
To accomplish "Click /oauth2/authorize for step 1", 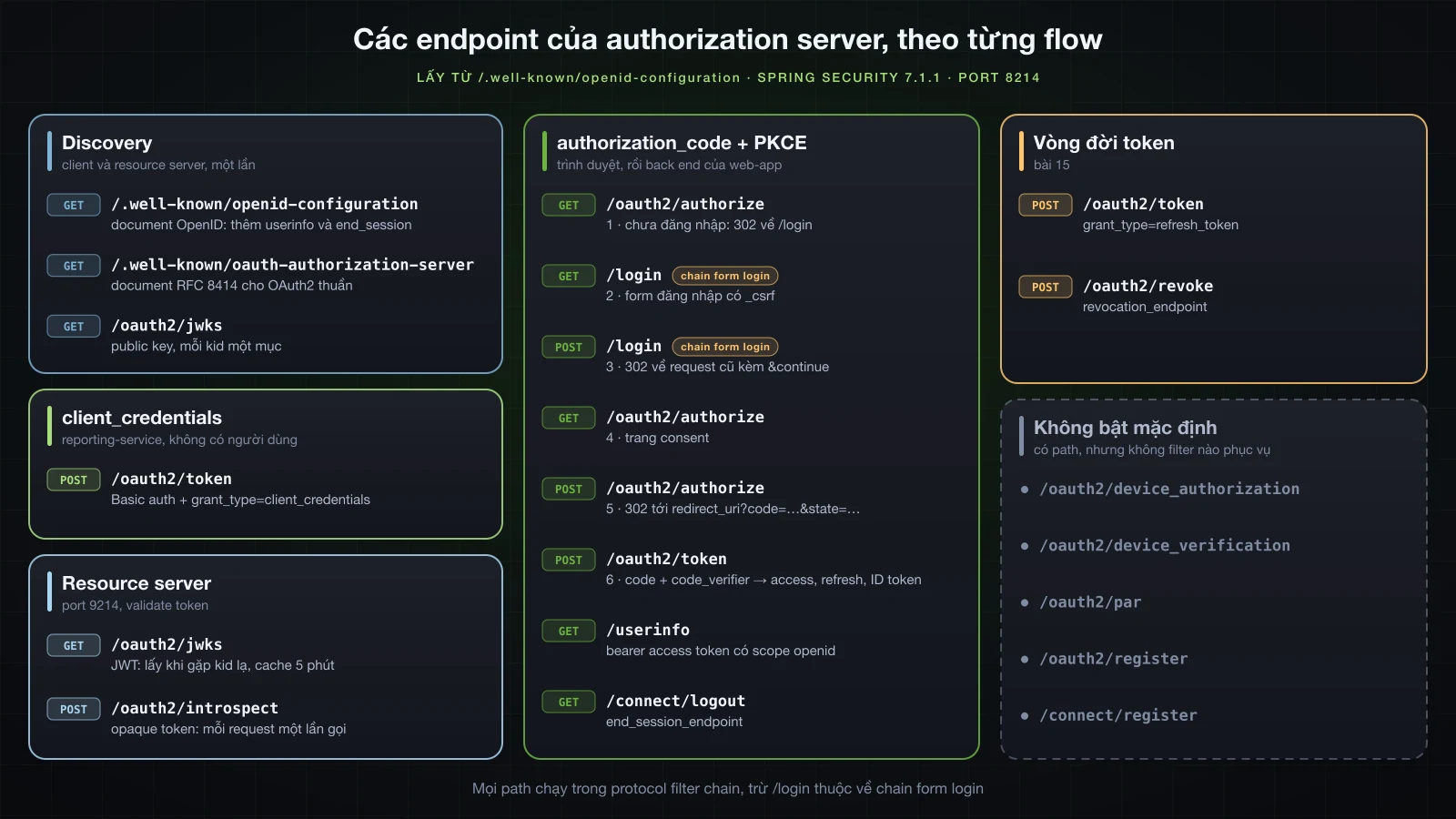I will tap(685, 204).
